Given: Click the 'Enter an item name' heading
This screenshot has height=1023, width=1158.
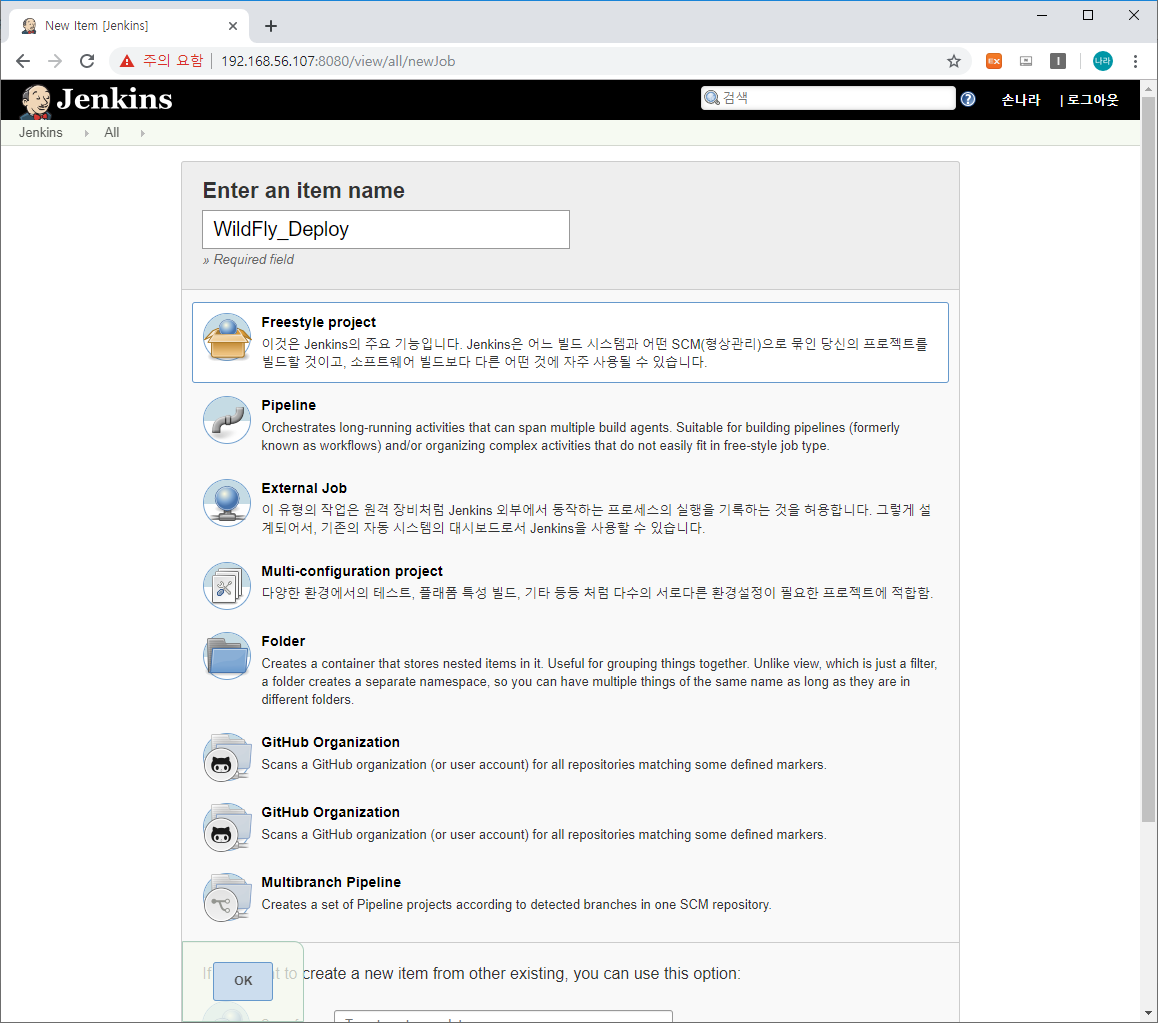Looking at the screenshot, I should (x=304, y=191).
